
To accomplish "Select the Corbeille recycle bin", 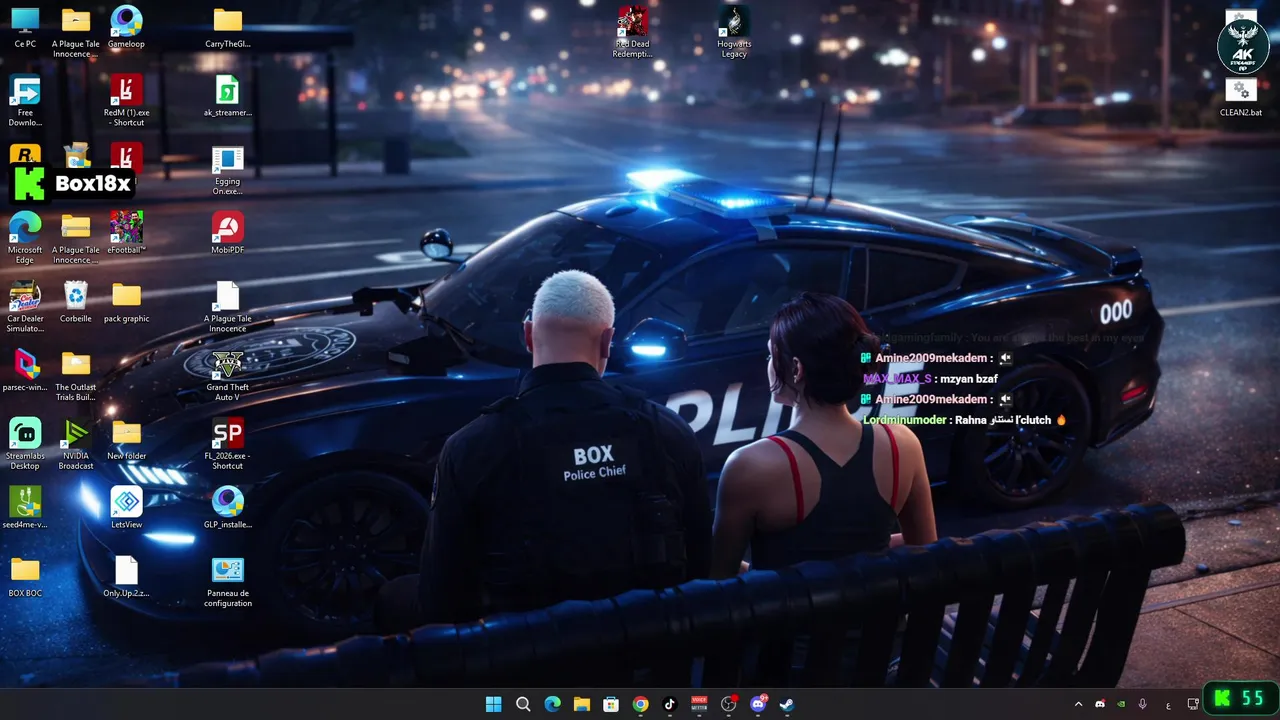I will pyautogui.click(x=76, y=302).
